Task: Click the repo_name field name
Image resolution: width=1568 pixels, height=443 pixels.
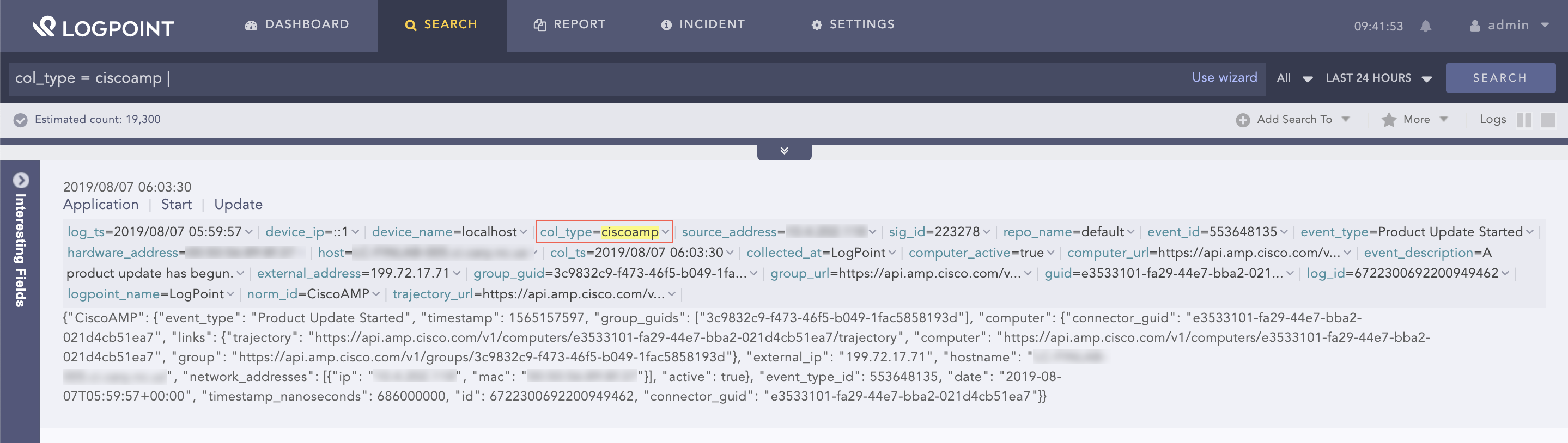Action: [x=1038, y=232]
